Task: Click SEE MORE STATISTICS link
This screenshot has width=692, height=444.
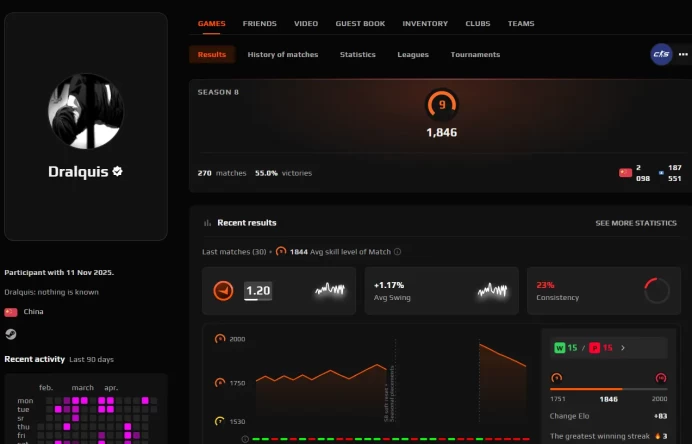Action: pos(636,223)
